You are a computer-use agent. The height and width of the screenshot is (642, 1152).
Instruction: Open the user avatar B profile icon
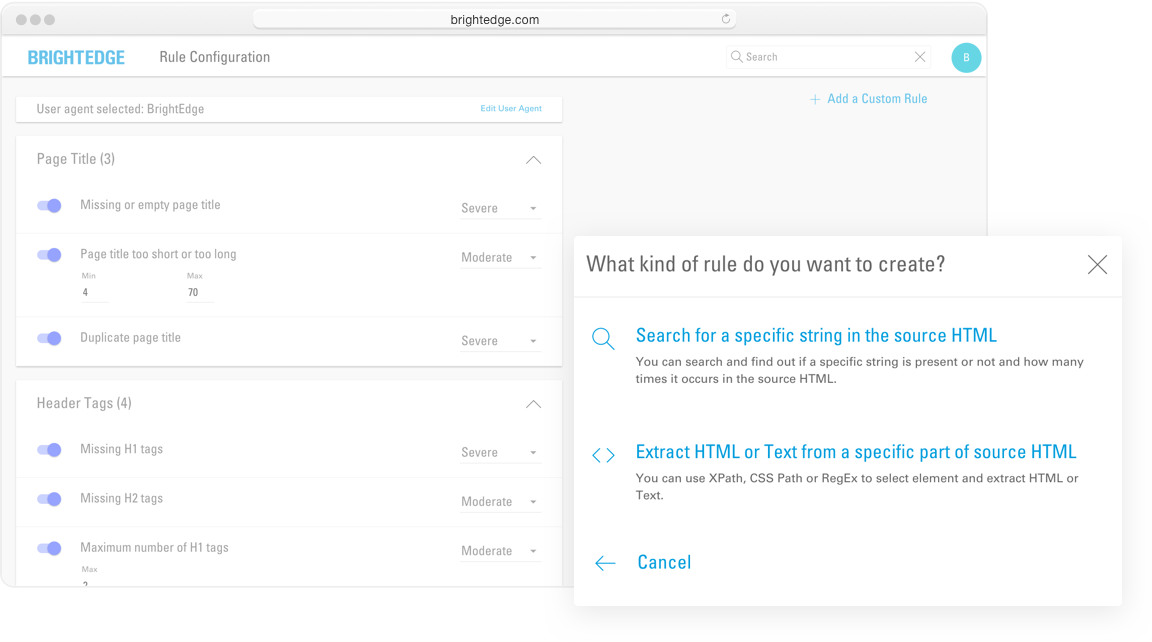[966, 57]
